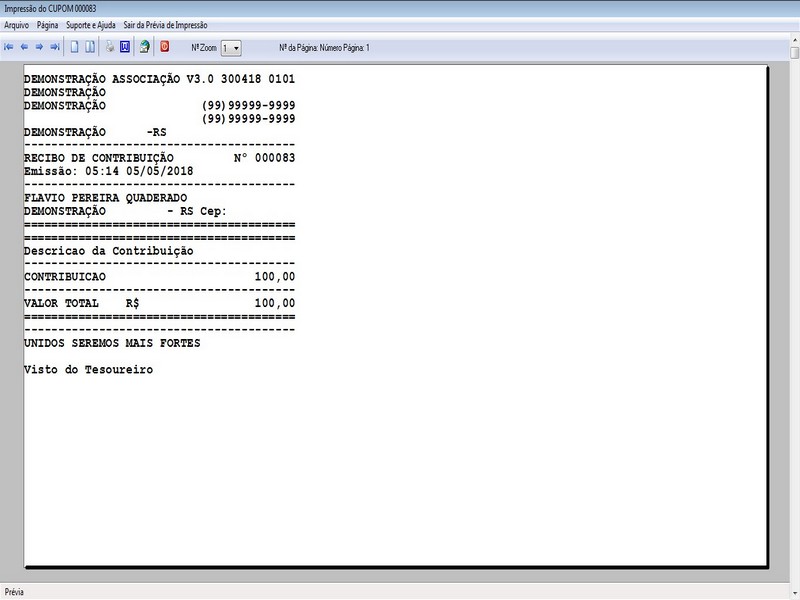This screenshot has width=800, height=600.
Task: Go to the first page arrow
Action: [9, 47]
